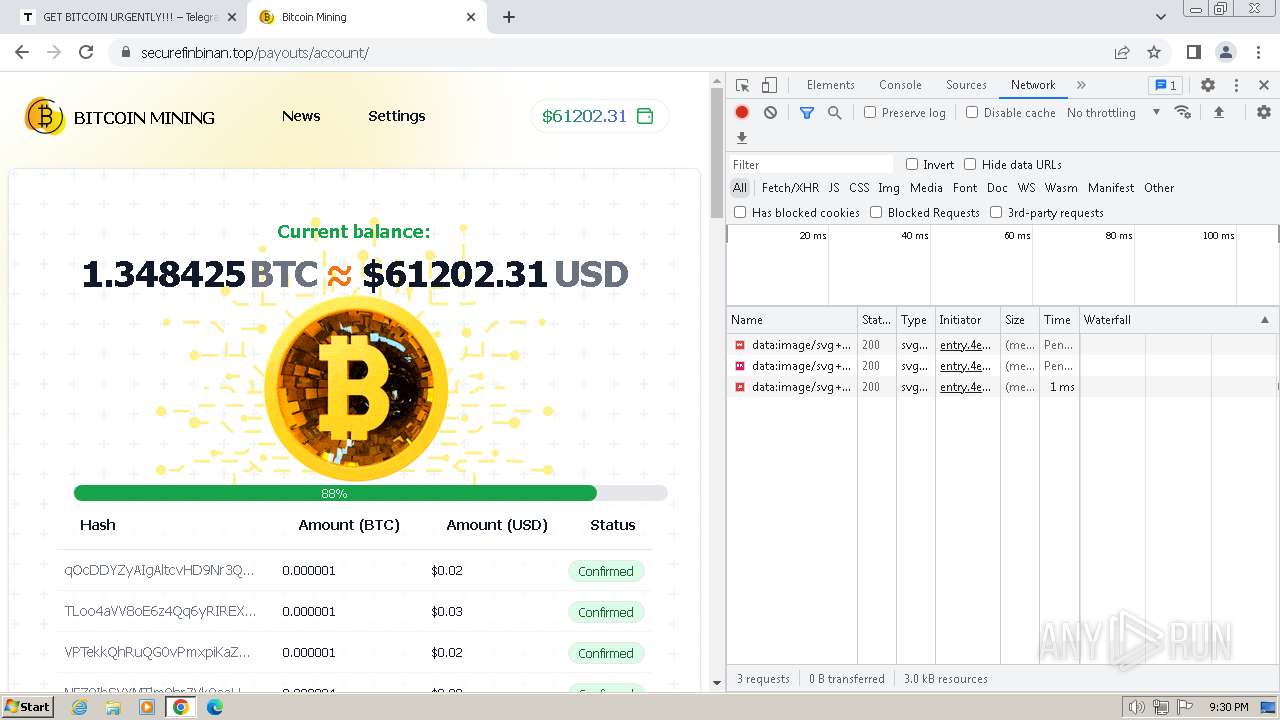Image resolution: width=1280 pixels, height=720 pixels.
Task: Click the wallet icon beside $61202.31
Action: (x=645, y=116)
